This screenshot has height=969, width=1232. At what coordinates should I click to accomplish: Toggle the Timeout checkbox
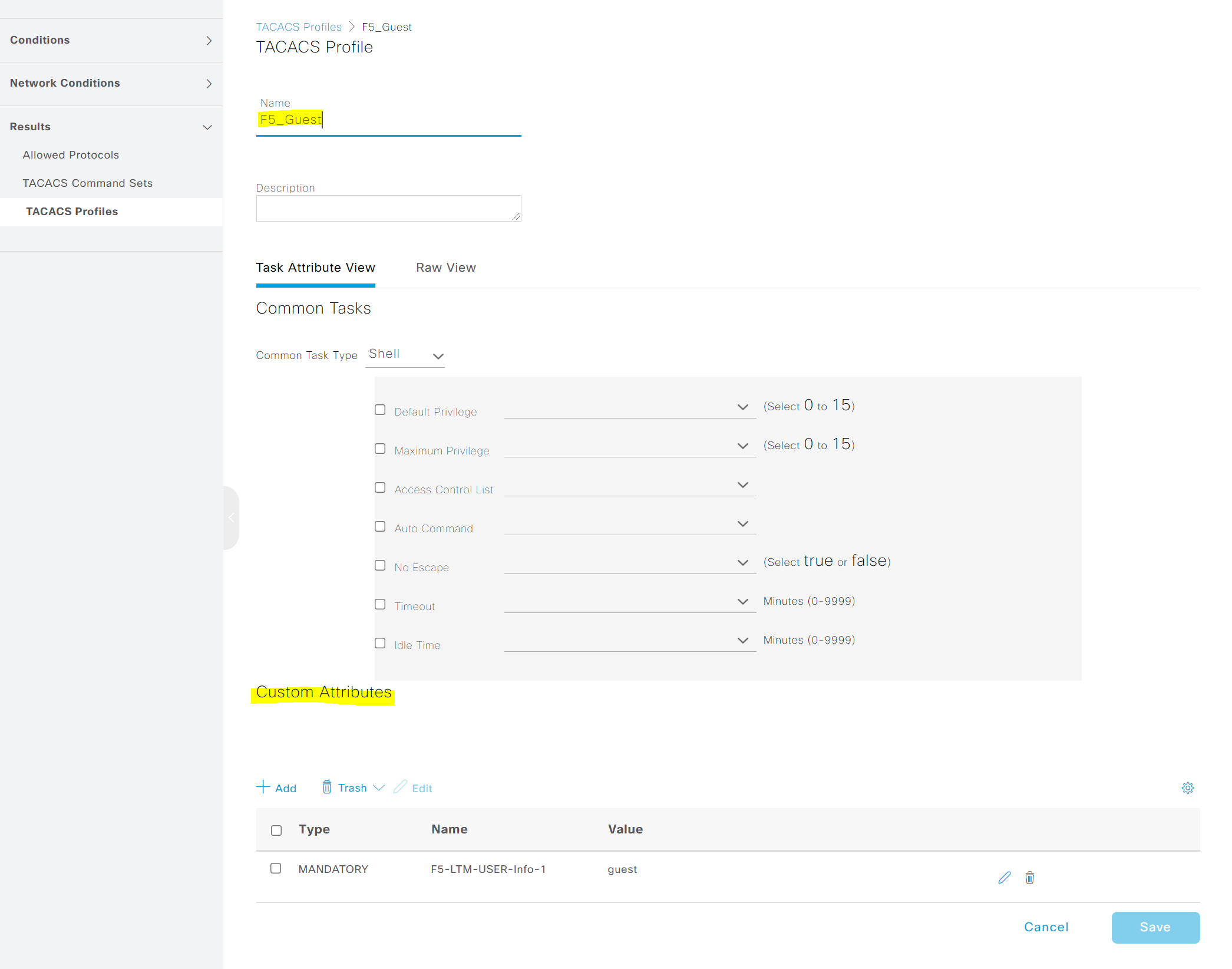(380, 604)
